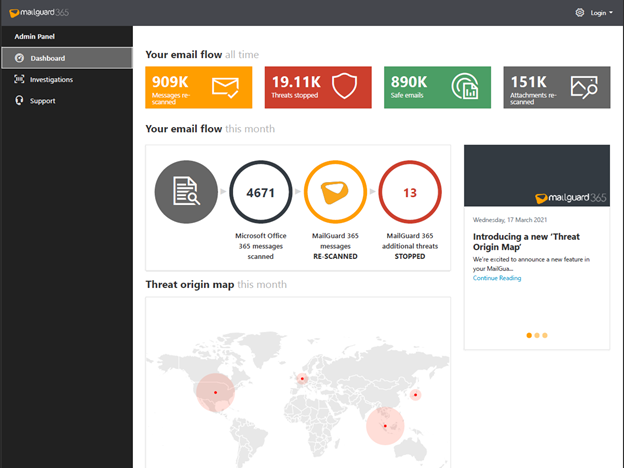Image resolution: width=624 pixels, height=468 pixels.
Task: Open the Login dropdown menu
Action: (x=601, y=13)
